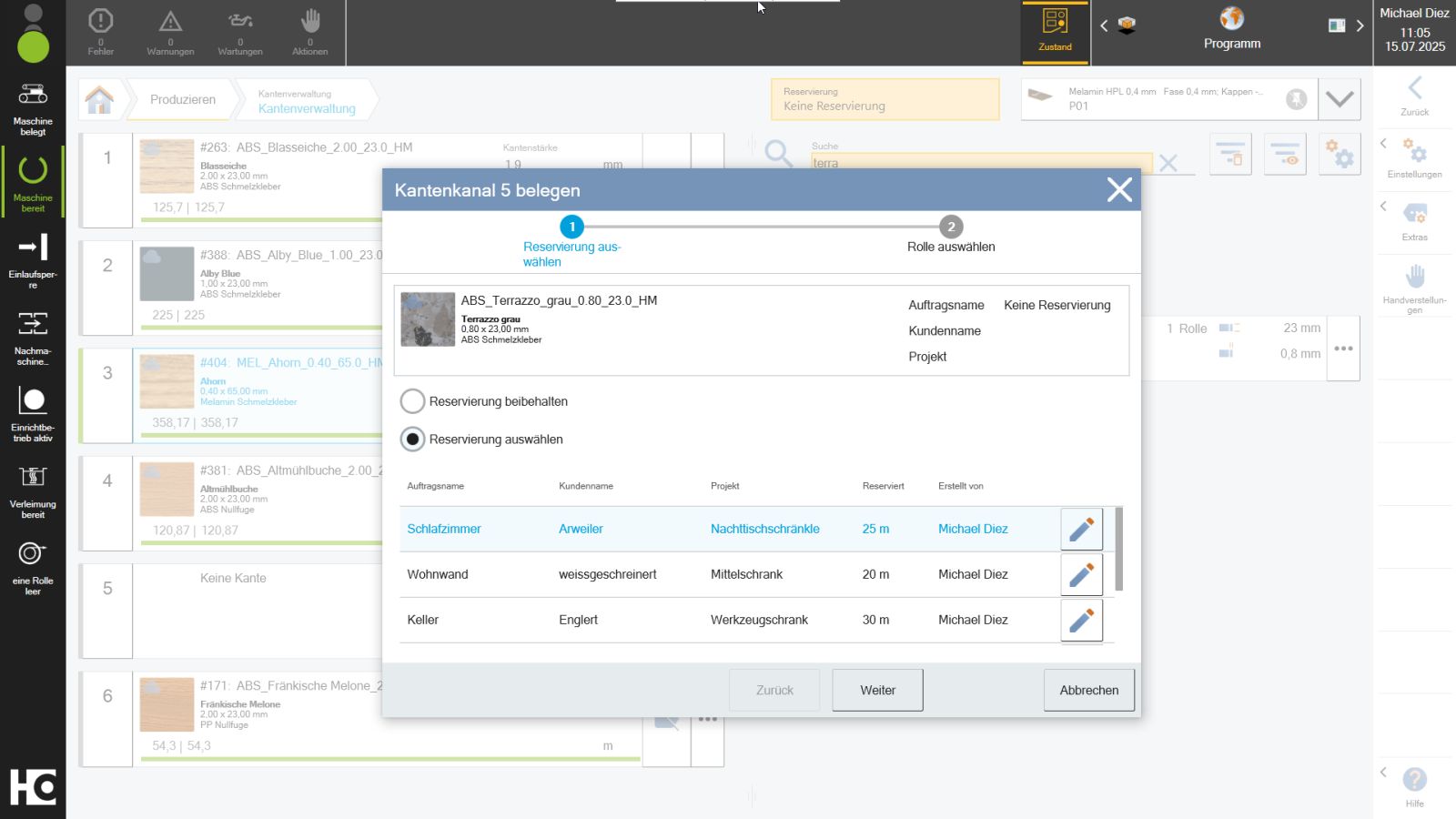Edit the Schlafzimmer reservation pencil
Viewport: 1456px width, 819px height.
click(x=1081, y=529)
